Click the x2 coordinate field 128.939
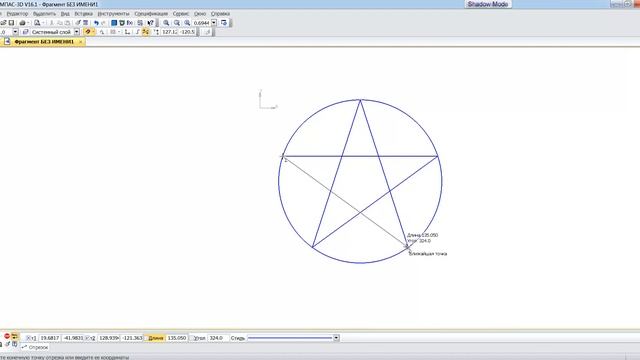The width and height of the screenshot is (640, 360). (109, 338)
